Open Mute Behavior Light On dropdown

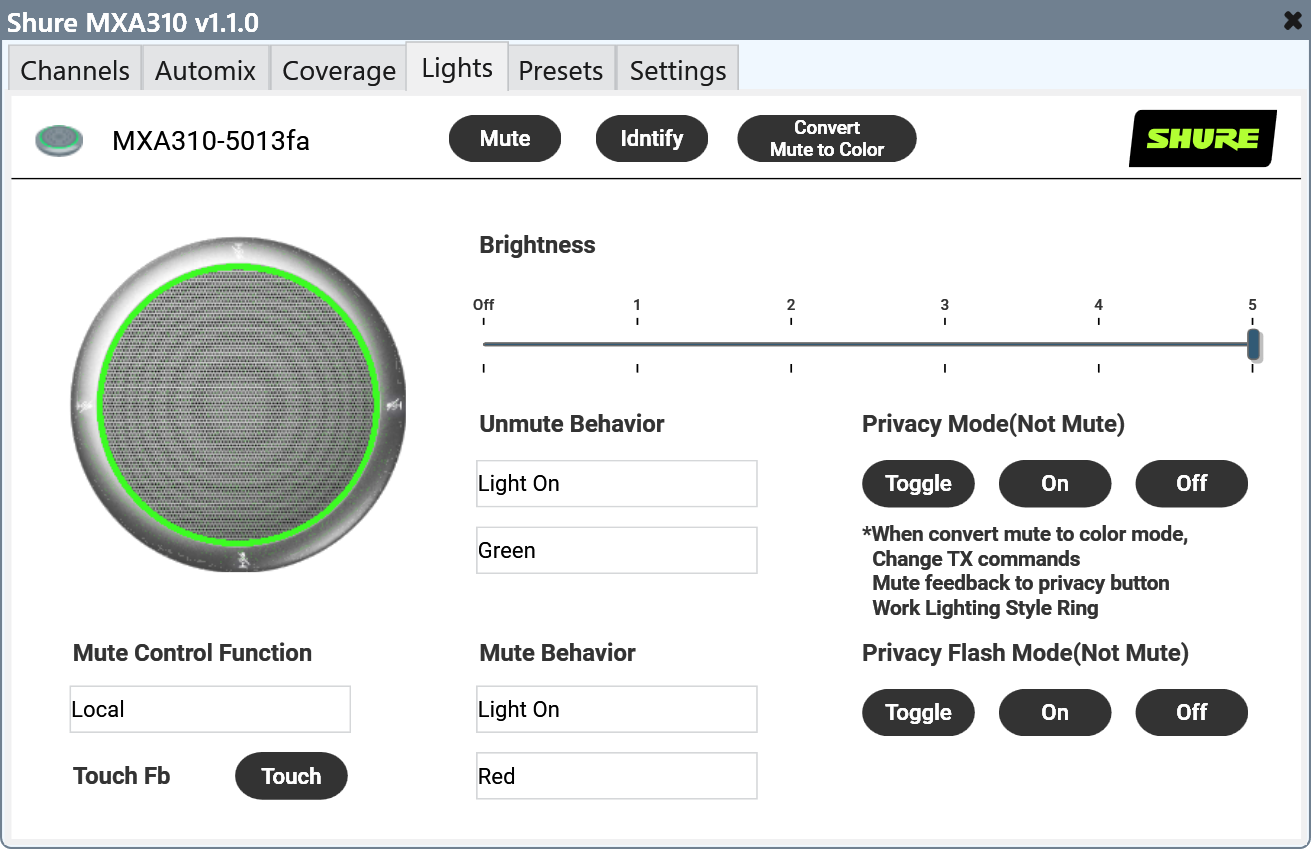click(617, 710)
